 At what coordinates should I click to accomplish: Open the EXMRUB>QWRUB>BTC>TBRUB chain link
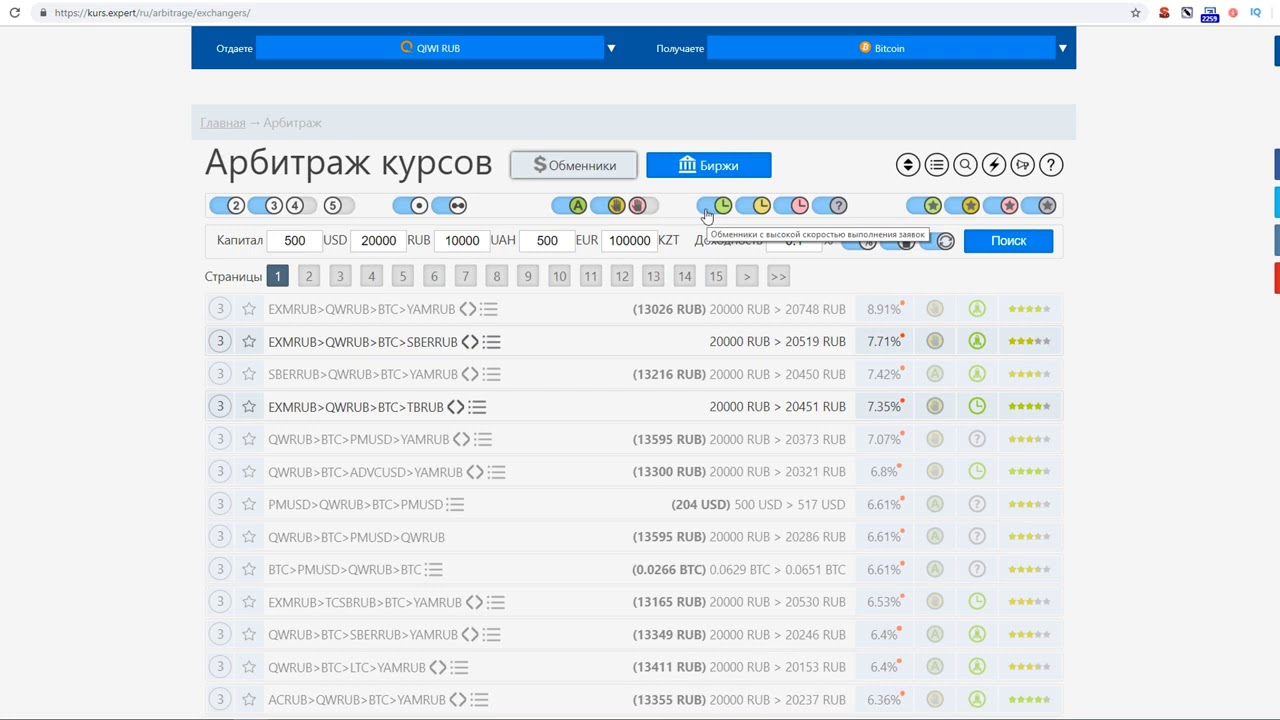pyautogui.click(x=355, y=407)
